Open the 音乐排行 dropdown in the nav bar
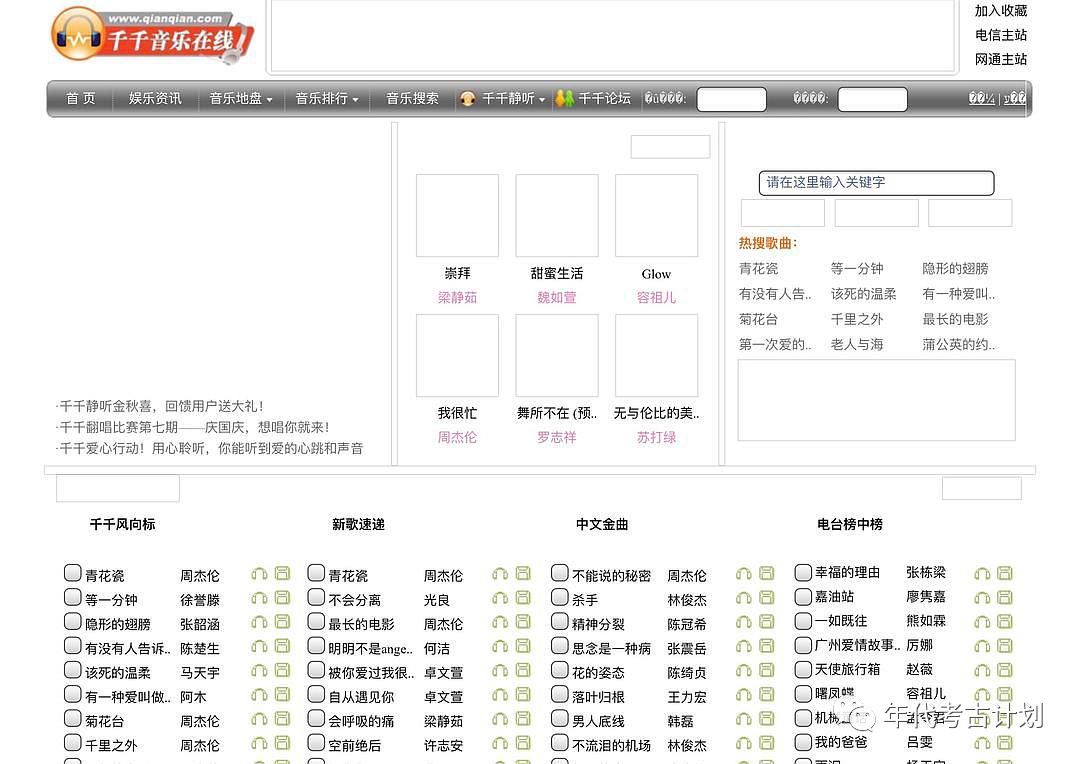This screenshot has width=1080, height=764. (x=327, y=99)
